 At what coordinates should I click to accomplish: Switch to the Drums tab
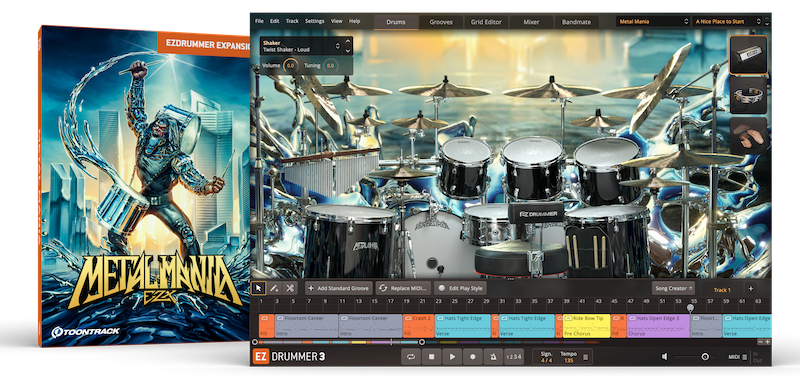[396, 22]
